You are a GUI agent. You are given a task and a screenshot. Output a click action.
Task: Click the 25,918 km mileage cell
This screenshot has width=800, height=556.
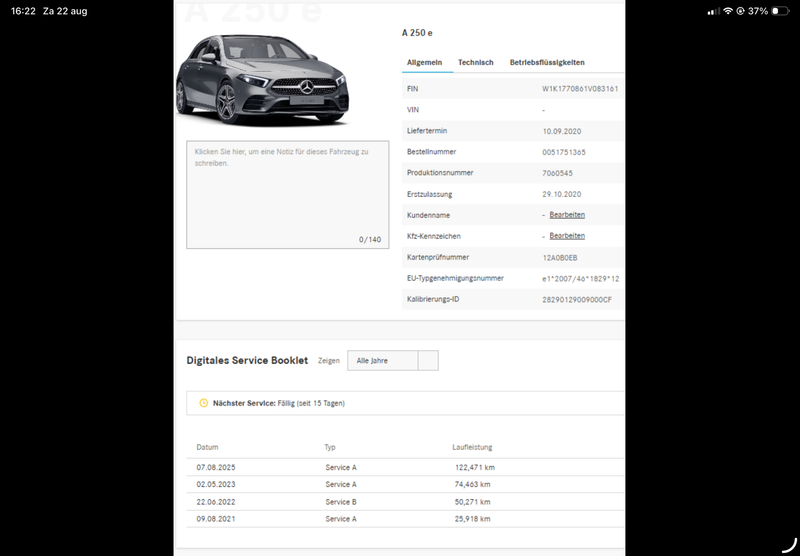click(472, 519)
